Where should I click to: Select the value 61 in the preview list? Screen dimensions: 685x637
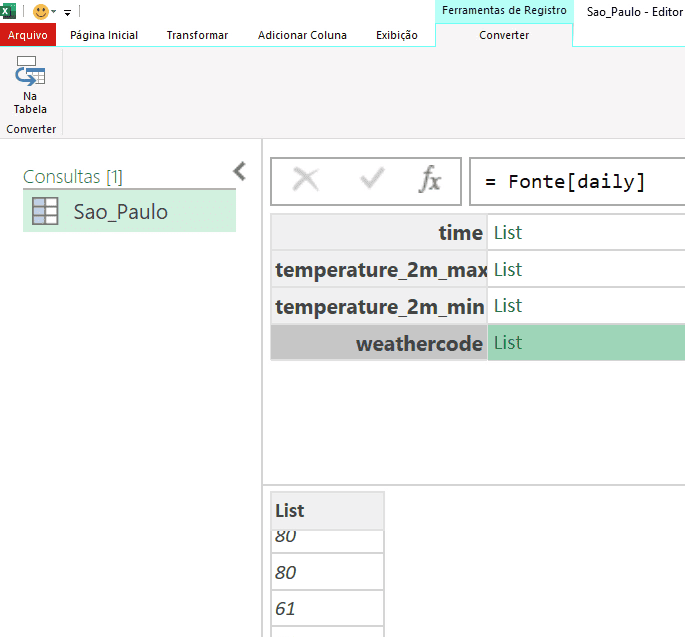(x=286, y=608)
